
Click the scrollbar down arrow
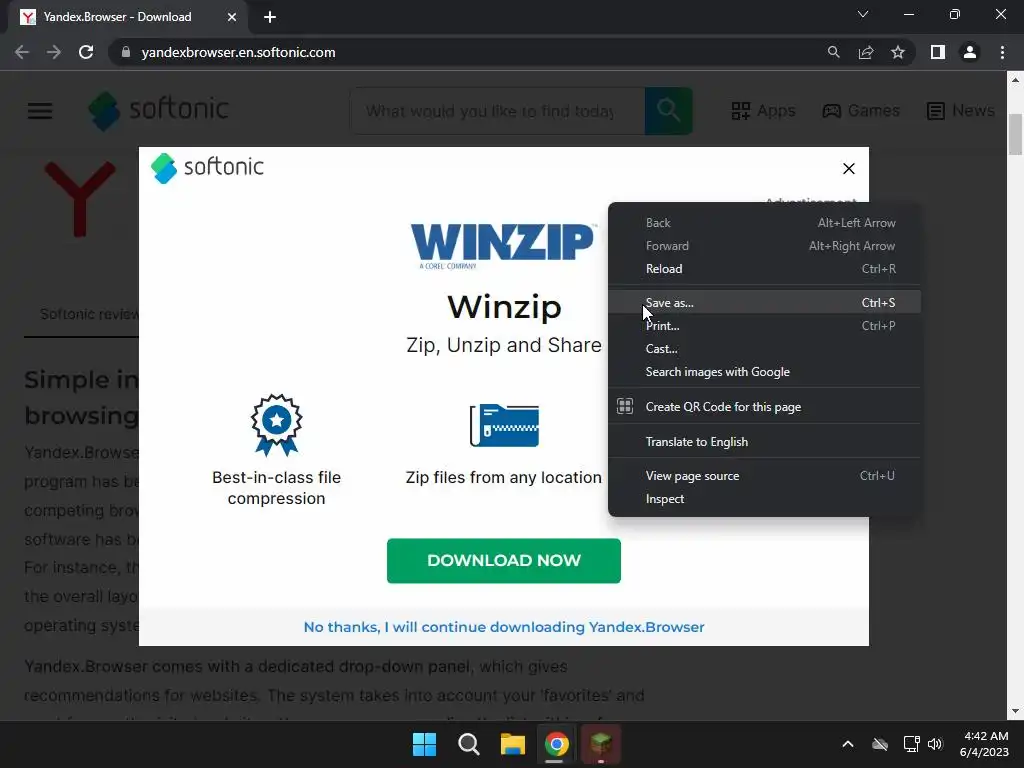(x=1015, y=711)
